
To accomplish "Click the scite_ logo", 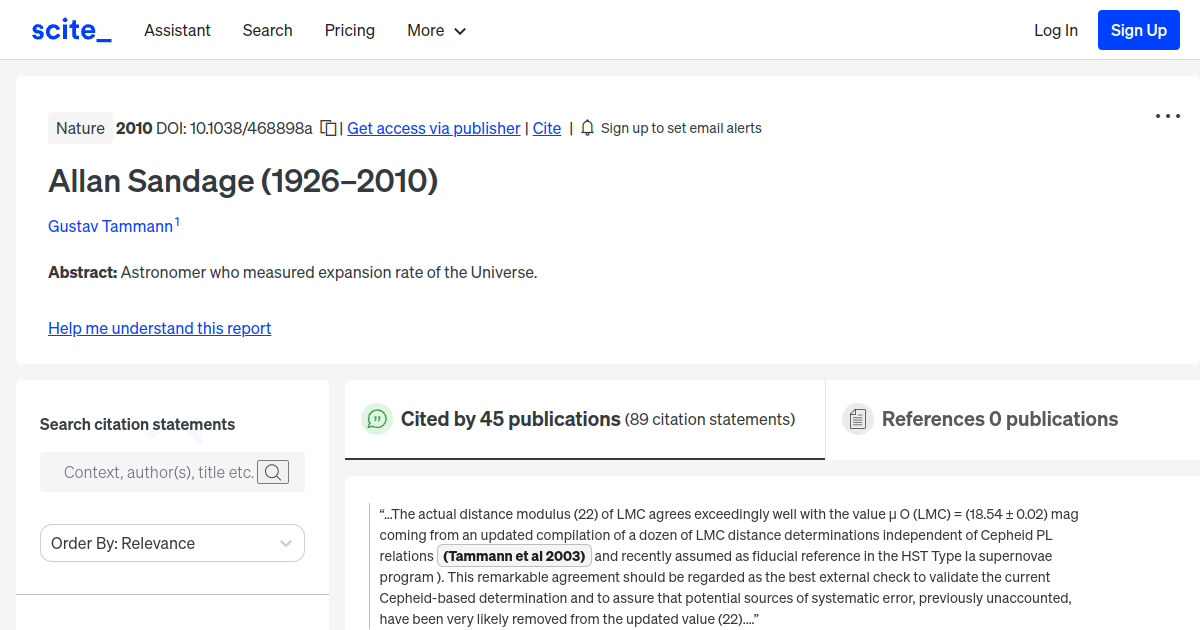I will coord(71,30).
